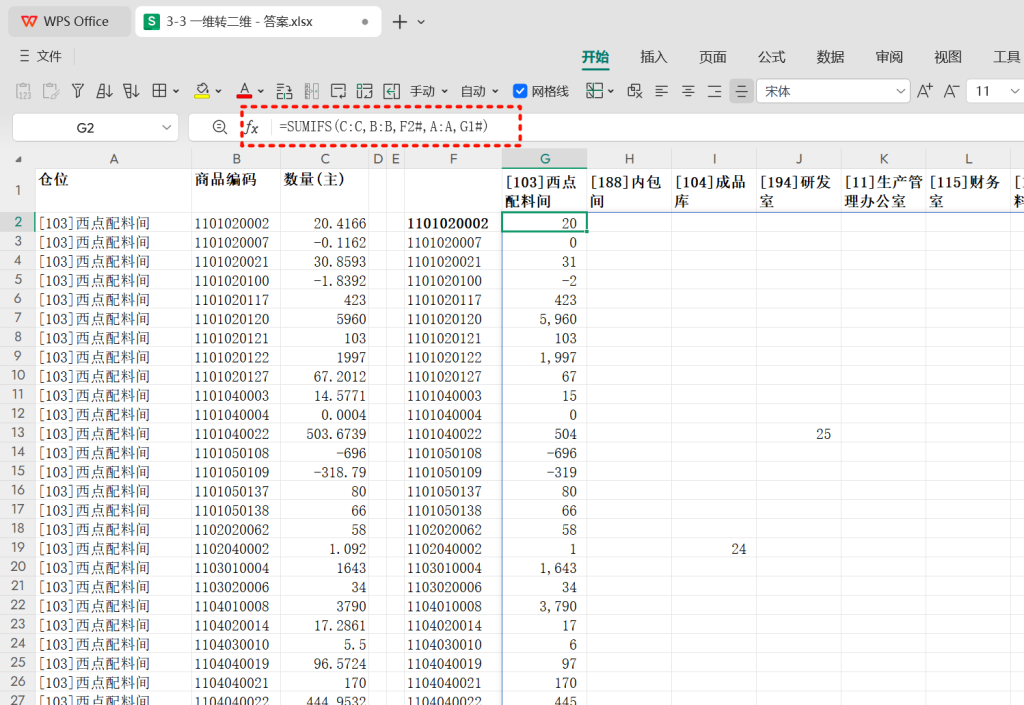Open the fill color dropdown arrow
This screenshot has height=705, width=1024.
(x=218, y=91)
